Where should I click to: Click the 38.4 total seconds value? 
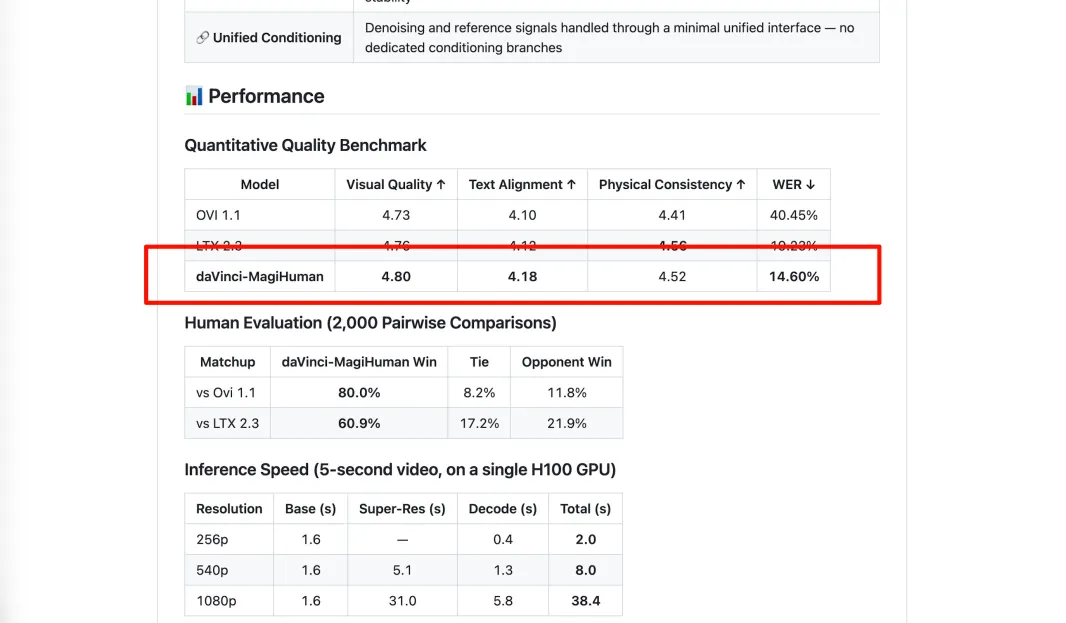coord(585,600)
